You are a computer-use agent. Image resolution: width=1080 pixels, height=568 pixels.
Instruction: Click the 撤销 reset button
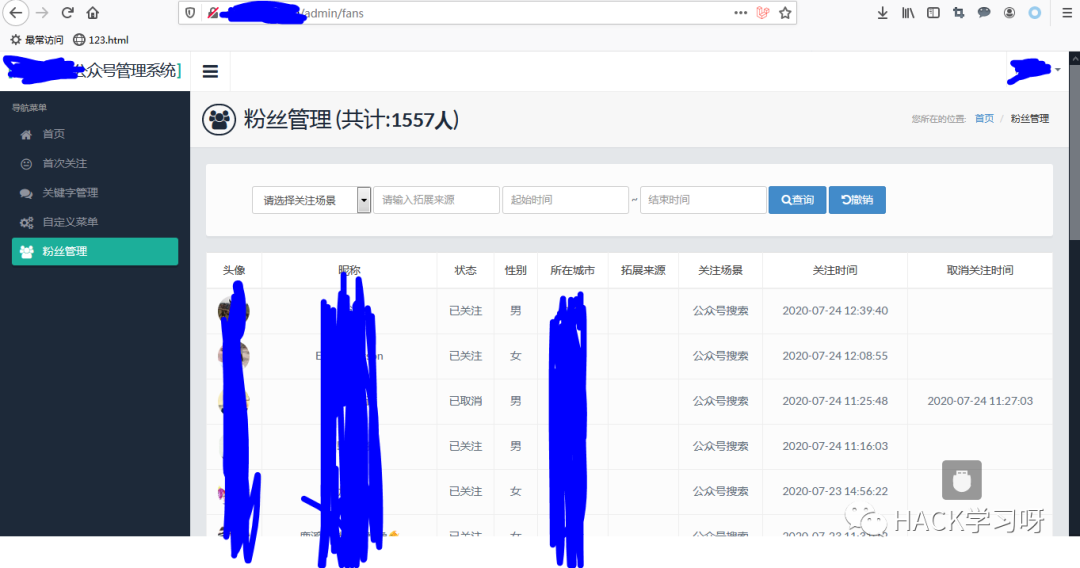[858, 200]
